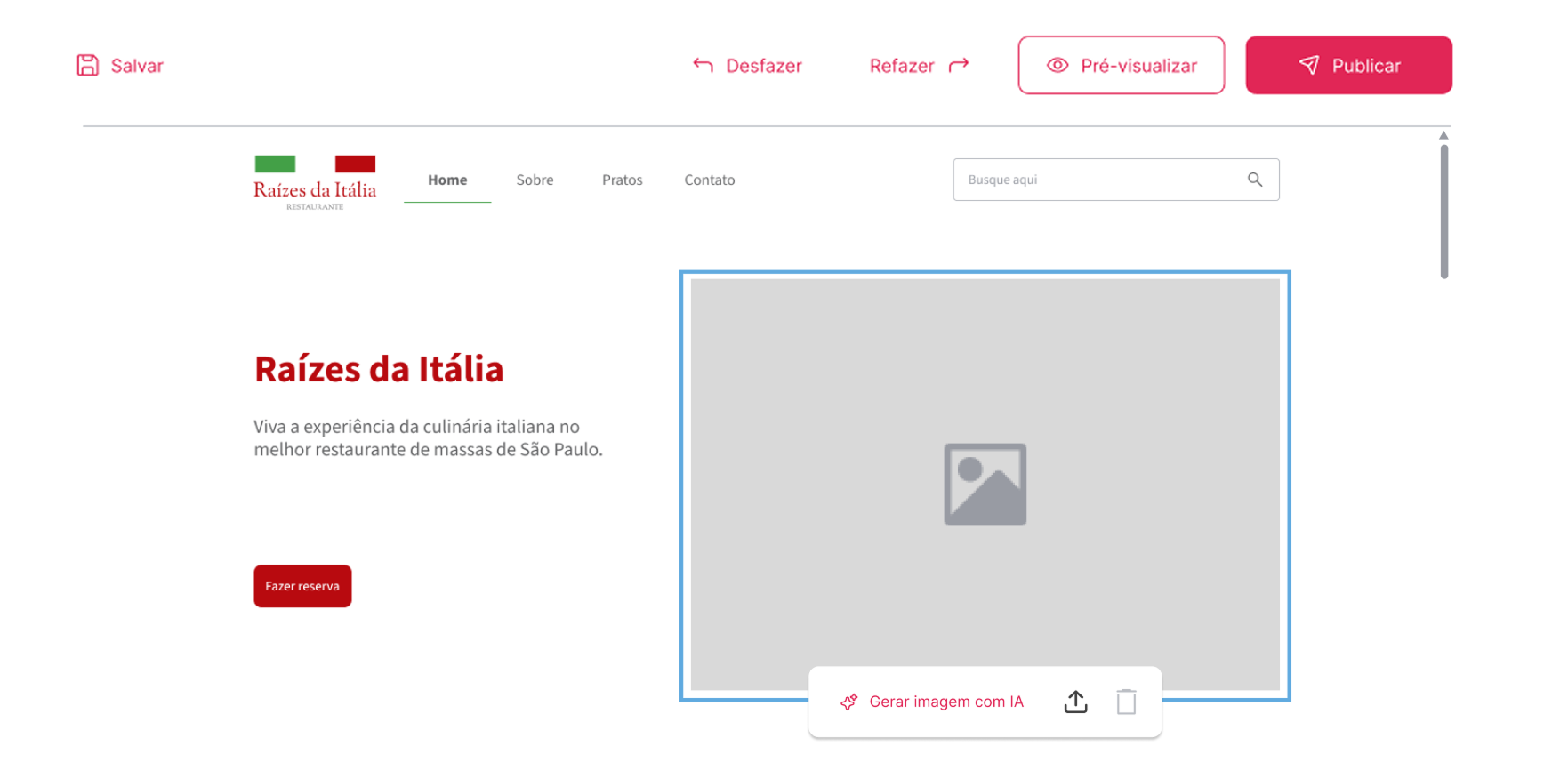Click the vertical scrollbar thumb
This screenshot has width=1568, height=770.
pos(1443,212)
